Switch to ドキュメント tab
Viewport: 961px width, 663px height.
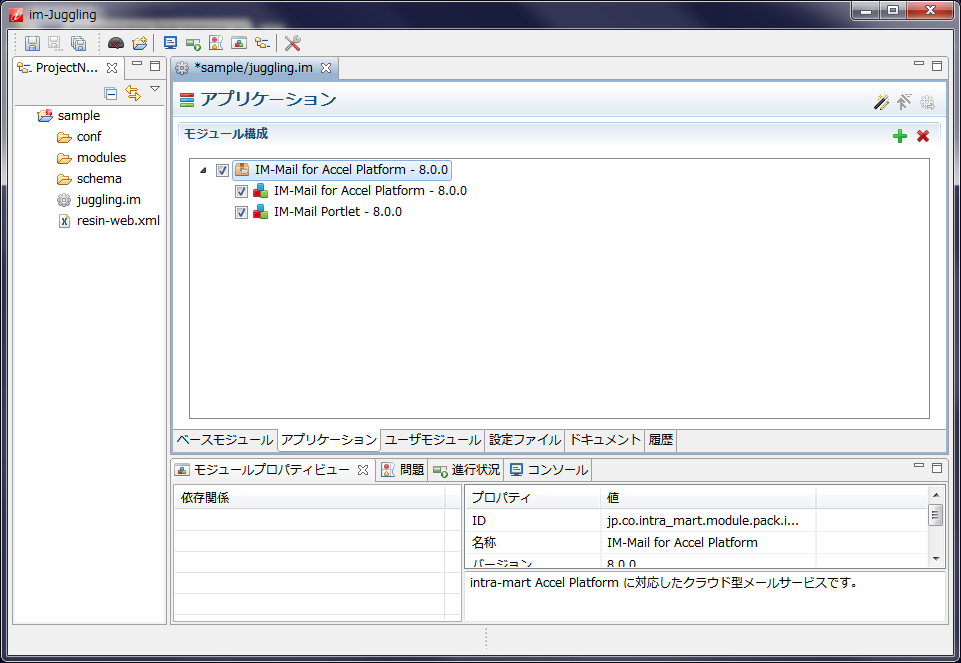click(605, 440)
